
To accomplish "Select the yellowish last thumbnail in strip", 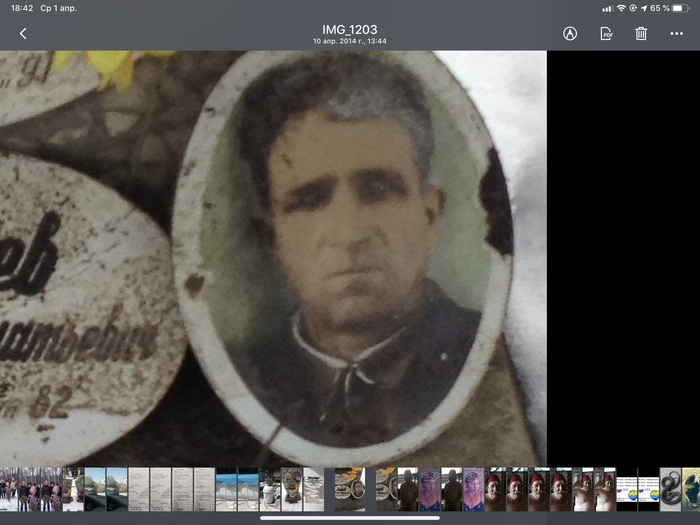I will pyautogui.click(x=691, y=489).
